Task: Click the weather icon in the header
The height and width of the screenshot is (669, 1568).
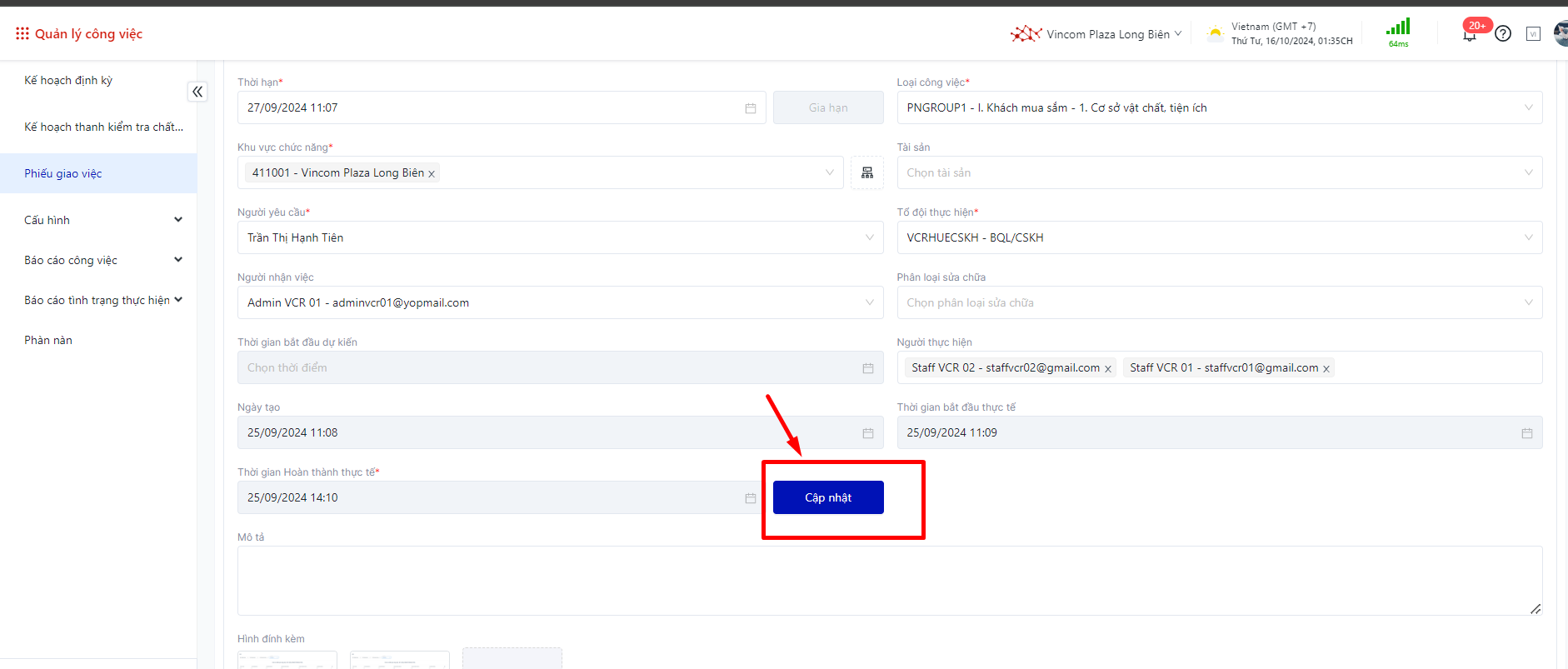Action: pyautogui.click(x=1216, y=33)
